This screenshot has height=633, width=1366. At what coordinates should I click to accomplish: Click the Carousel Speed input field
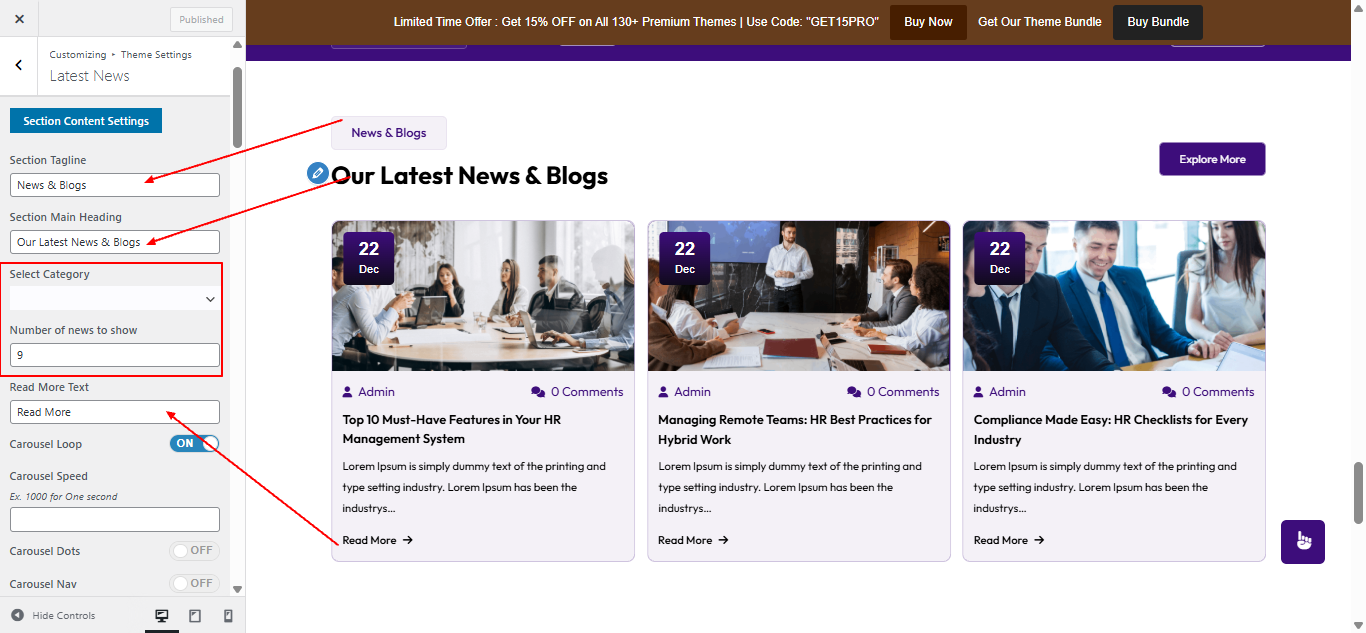coord(114,519)
